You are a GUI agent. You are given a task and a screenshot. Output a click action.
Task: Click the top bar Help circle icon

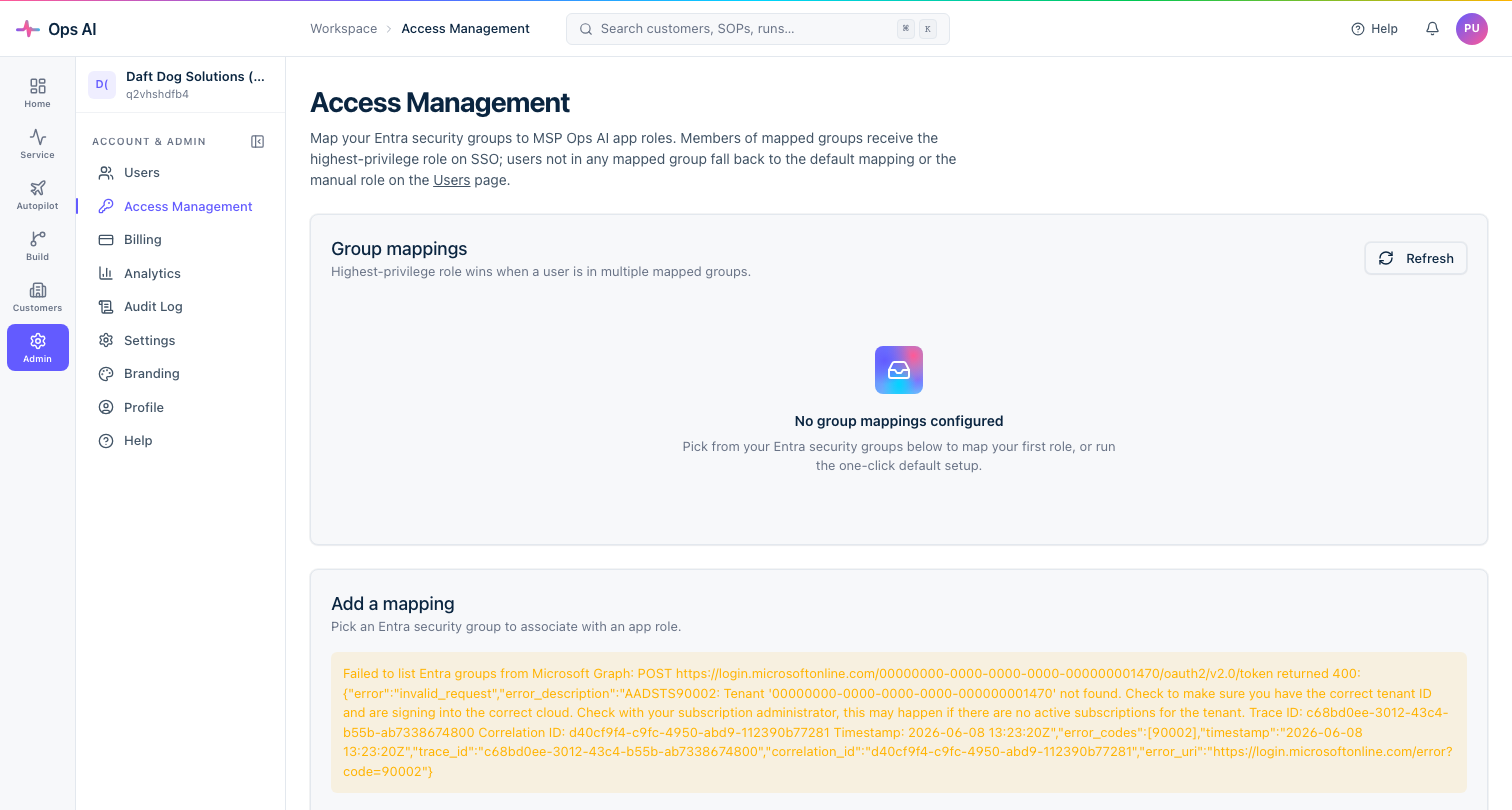point(1358,29)
